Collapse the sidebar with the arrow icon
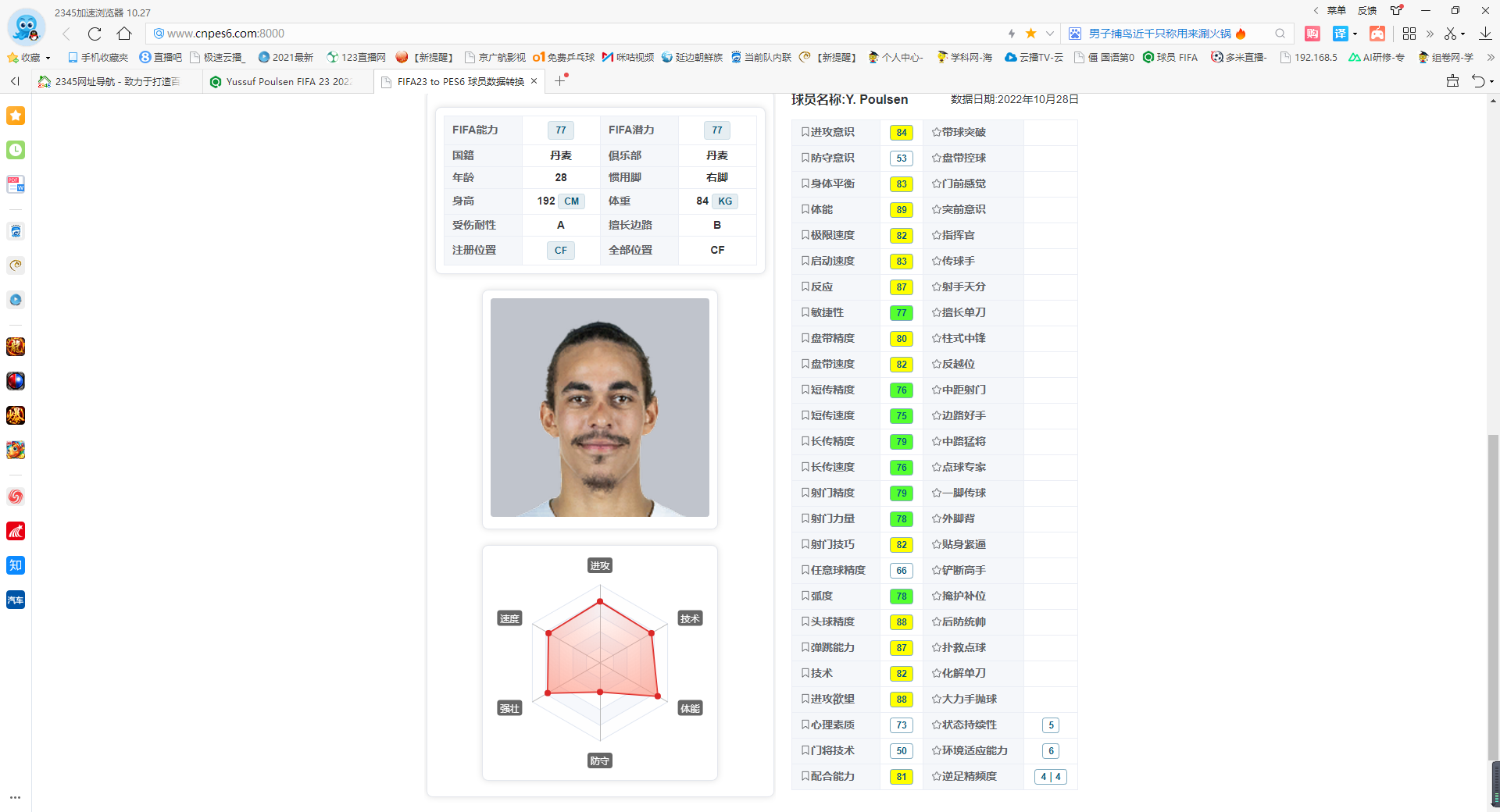Screen dimensions: 1500x812 click(x=15, y=81)
